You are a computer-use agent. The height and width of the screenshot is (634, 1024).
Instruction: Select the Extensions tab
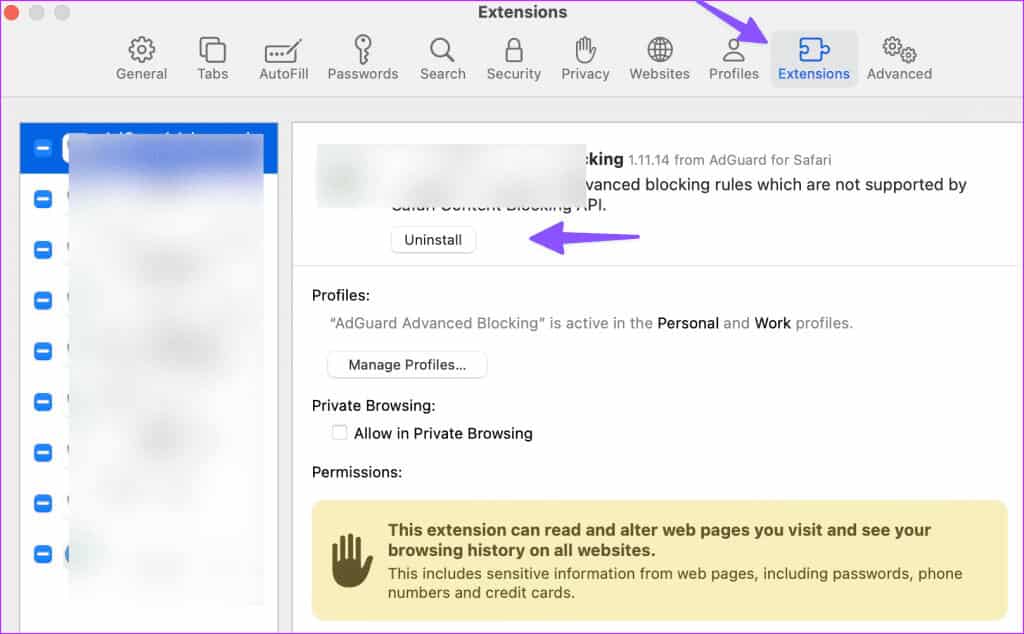tap(813, 59)
